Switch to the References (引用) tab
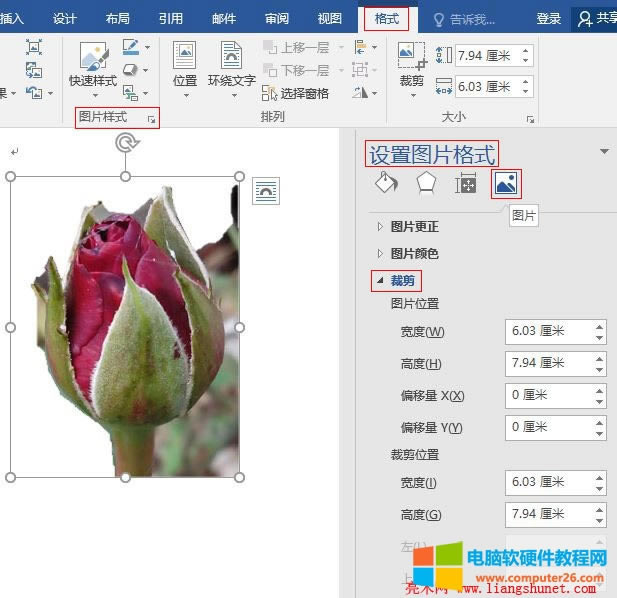The height and width of the screenshot is (598, 617). coord(171,18)
